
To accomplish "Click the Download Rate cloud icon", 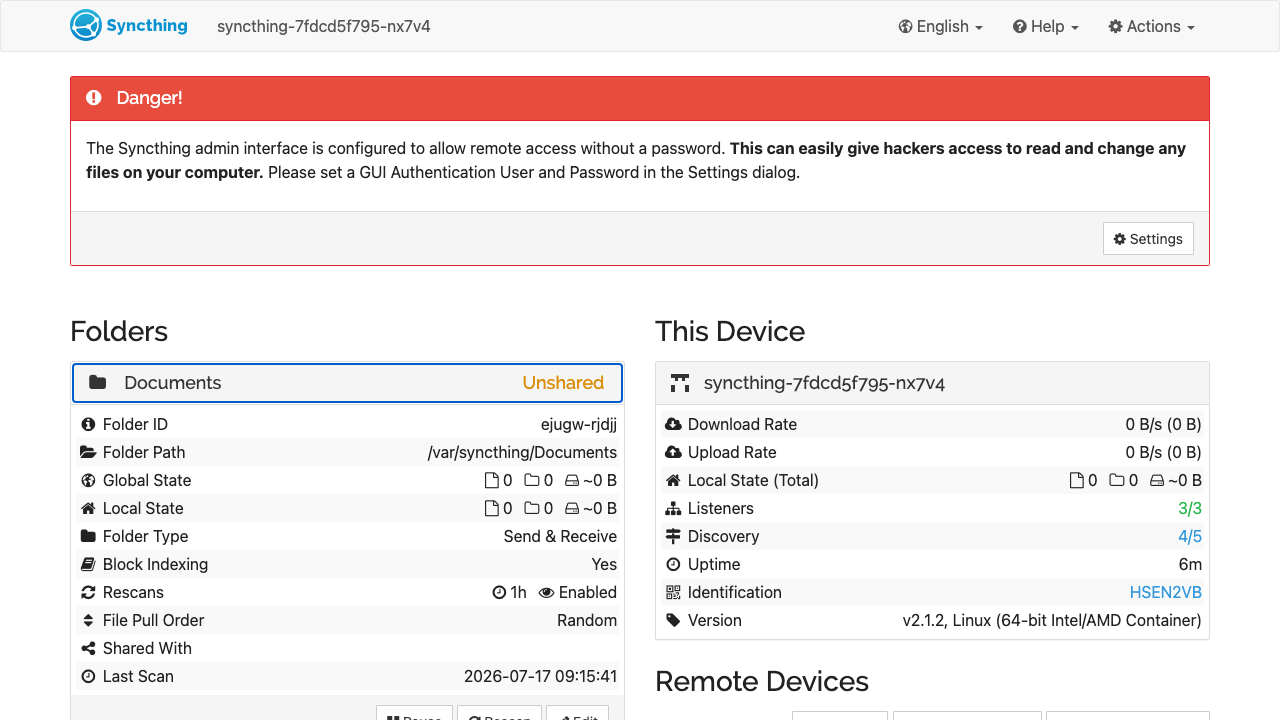I will [673, 424].
